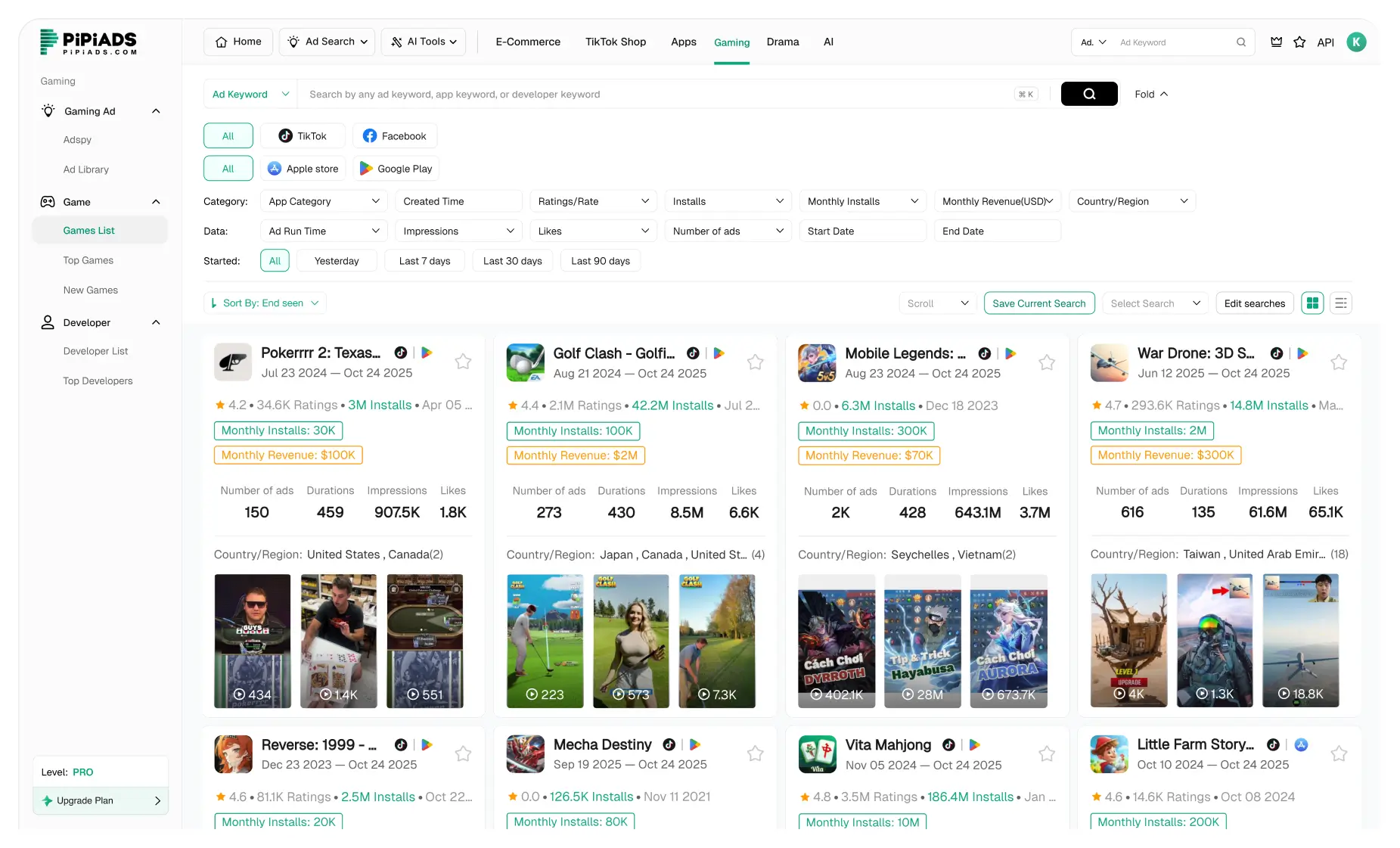This screenshot has width=1400, height=848.
Task: Open Top Games in sidebar
Action: coord(88,260)
